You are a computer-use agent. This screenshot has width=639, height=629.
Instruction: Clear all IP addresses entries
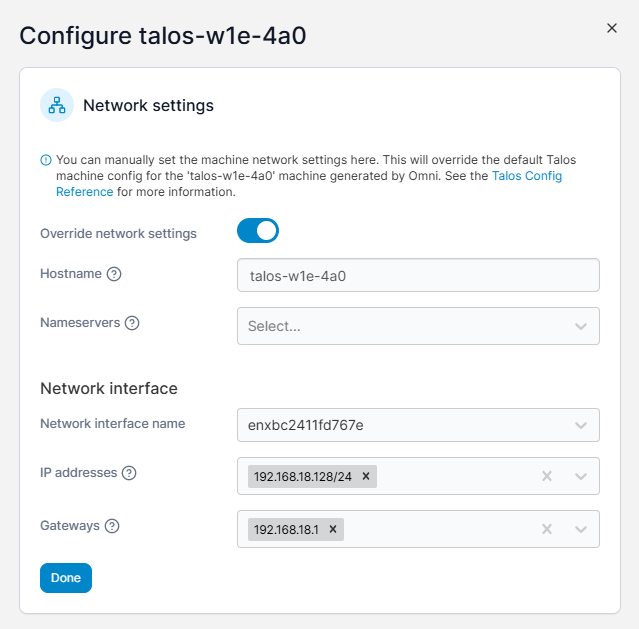point(547,476)
